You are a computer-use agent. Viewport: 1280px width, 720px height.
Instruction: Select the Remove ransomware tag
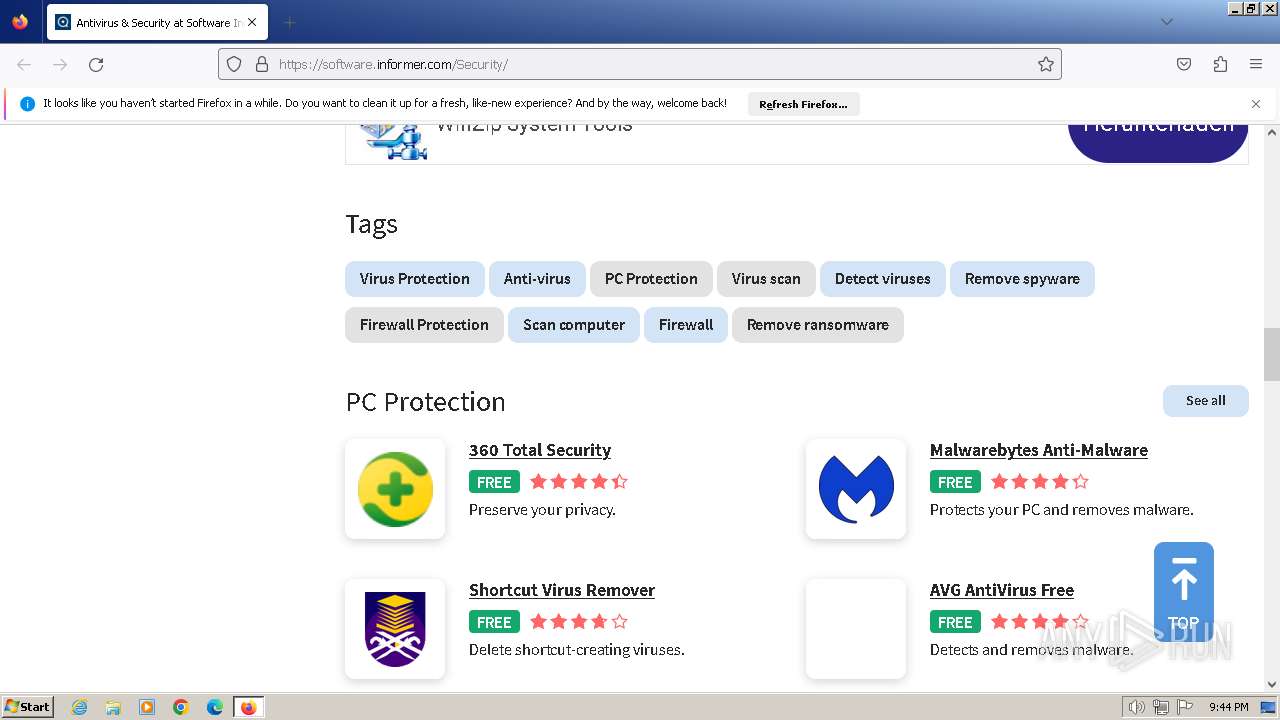pos(818,325)
